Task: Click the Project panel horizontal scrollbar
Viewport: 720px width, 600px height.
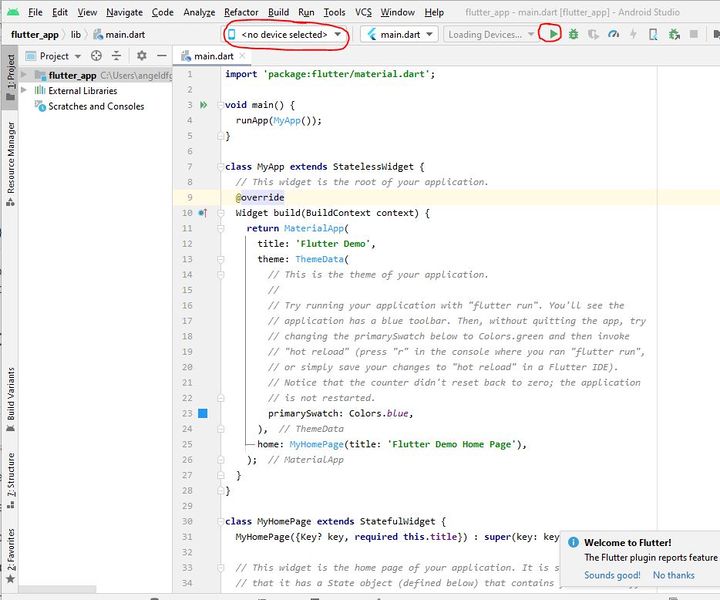Action: click(x=57, y=589)
